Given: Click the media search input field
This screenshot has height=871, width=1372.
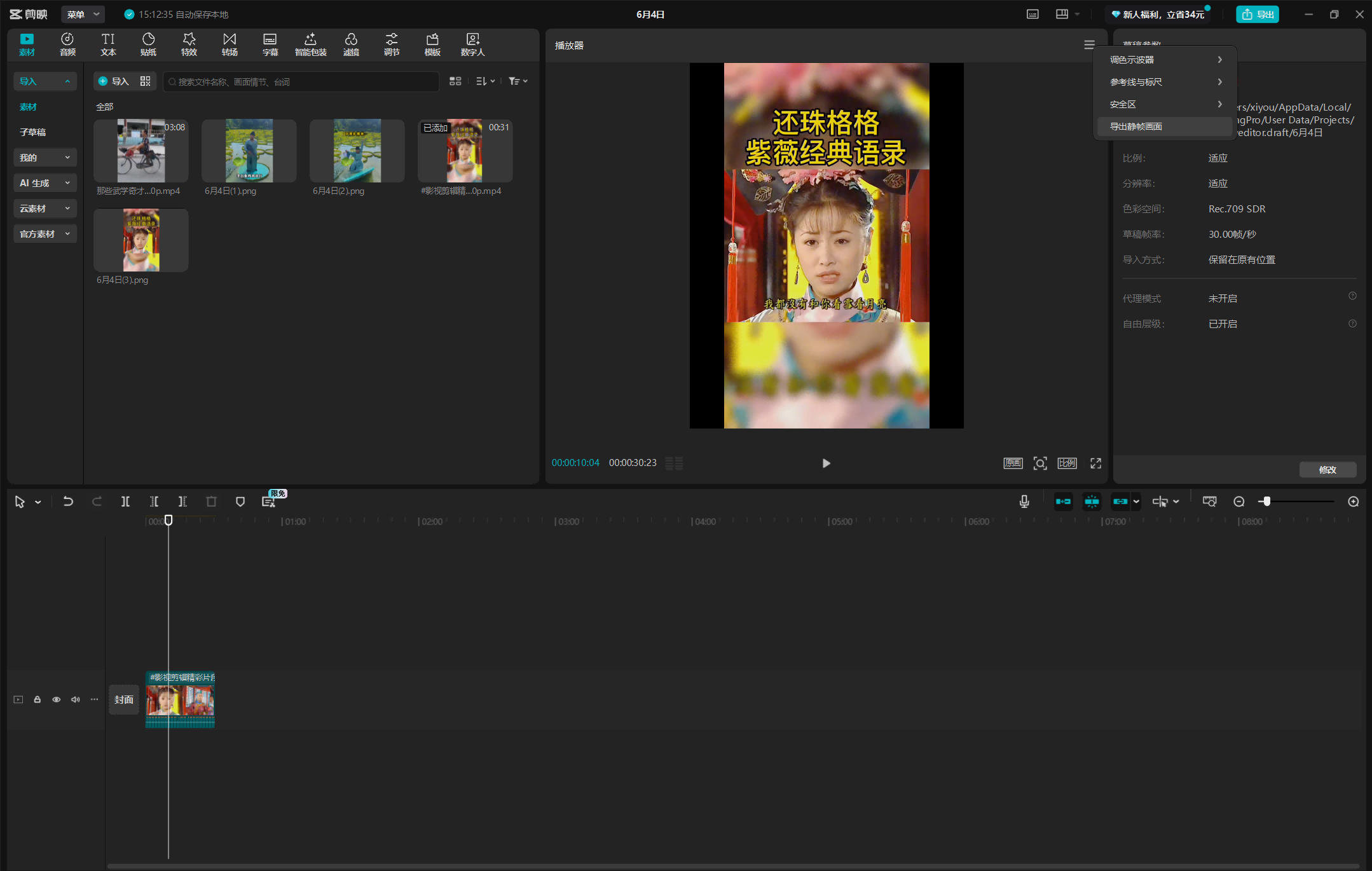Looking at the screenshot, I should pos(301,81).
